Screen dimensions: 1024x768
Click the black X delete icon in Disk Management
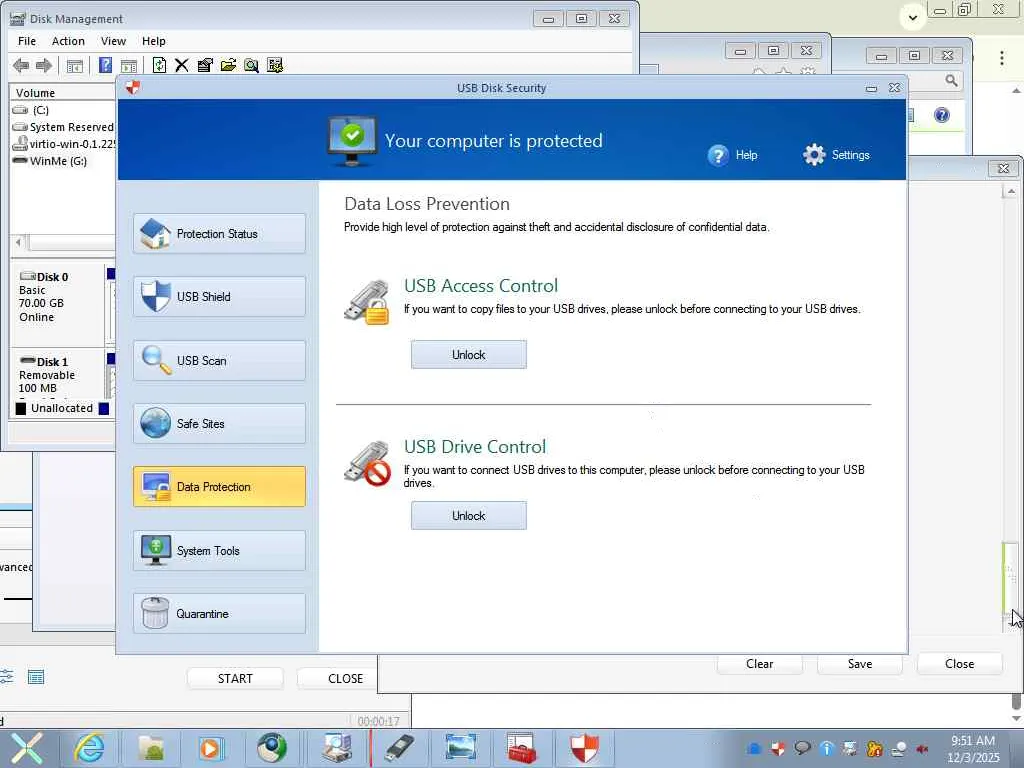pyautogui.click(x=182, y=65)
